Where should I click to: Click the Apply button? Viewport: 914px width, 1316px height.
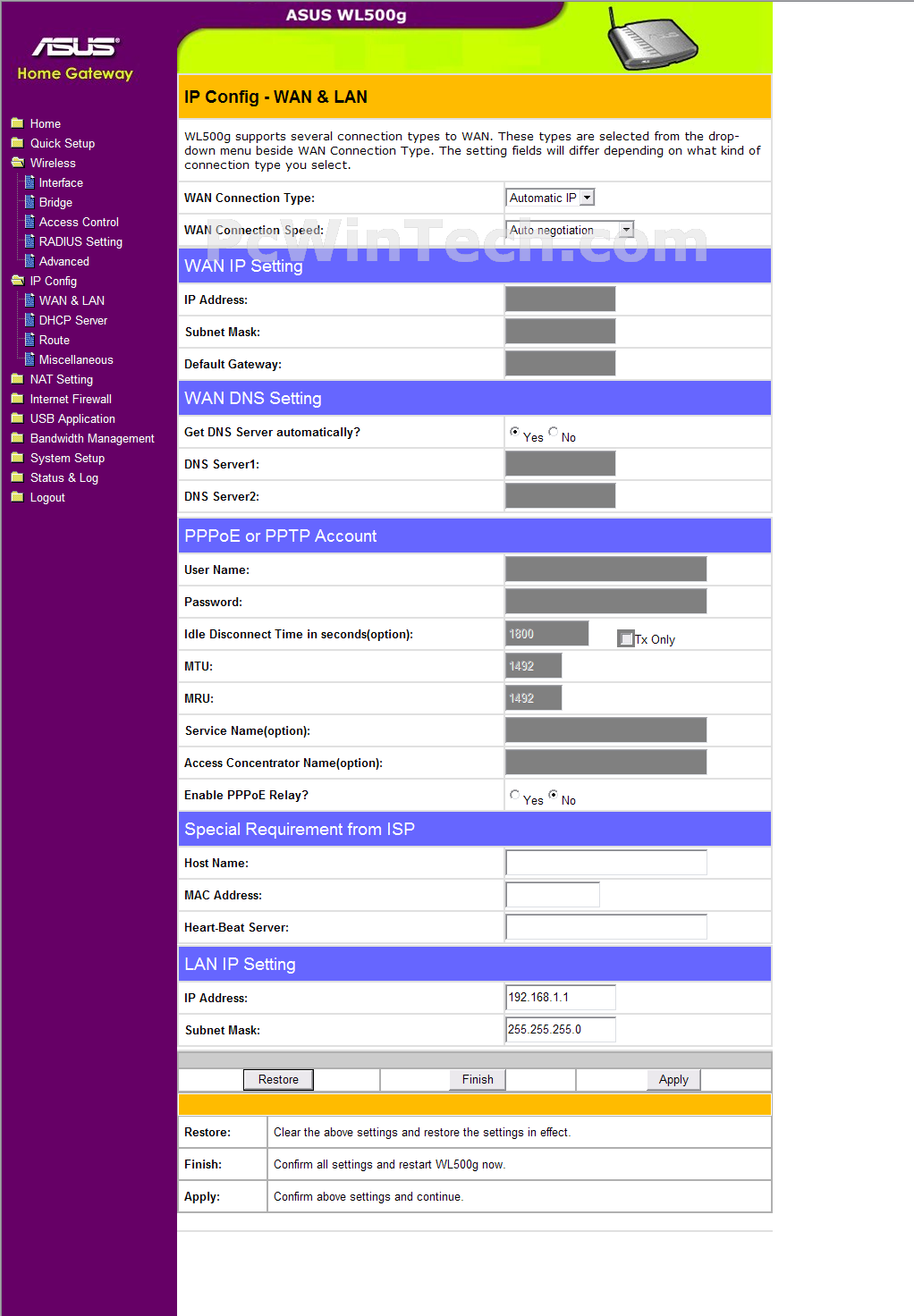(673, 1079)
